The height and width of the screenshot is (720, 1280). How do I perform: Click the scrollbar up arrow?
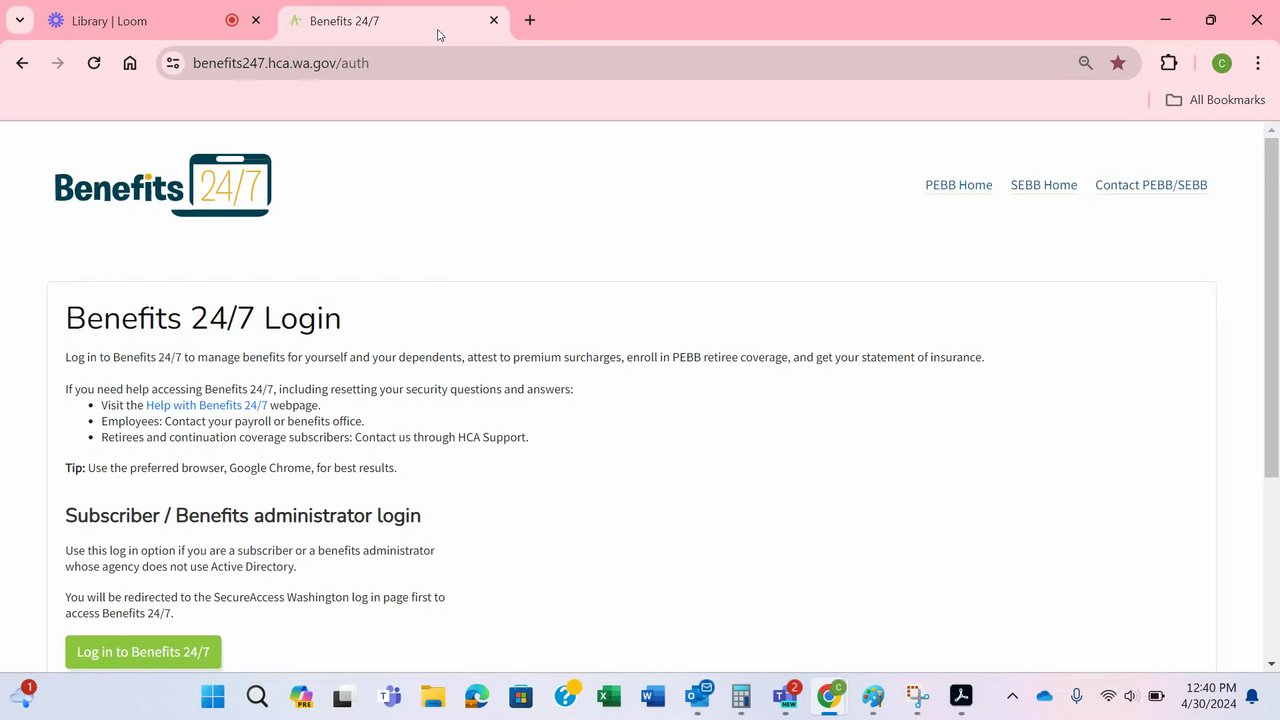[1271, 130]
